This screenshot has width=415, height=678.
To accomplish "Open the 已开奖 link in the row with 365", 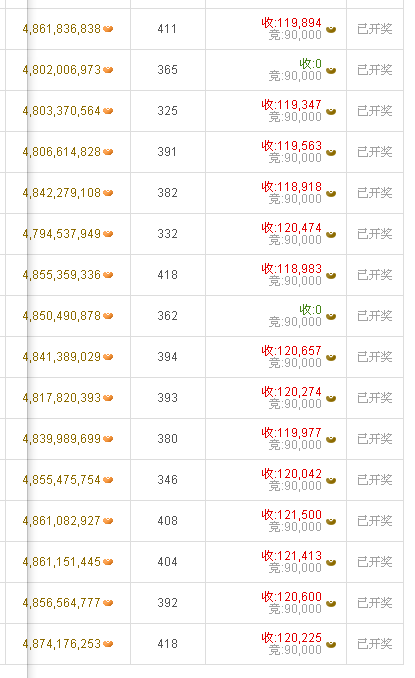I will [x=375, y=70].
